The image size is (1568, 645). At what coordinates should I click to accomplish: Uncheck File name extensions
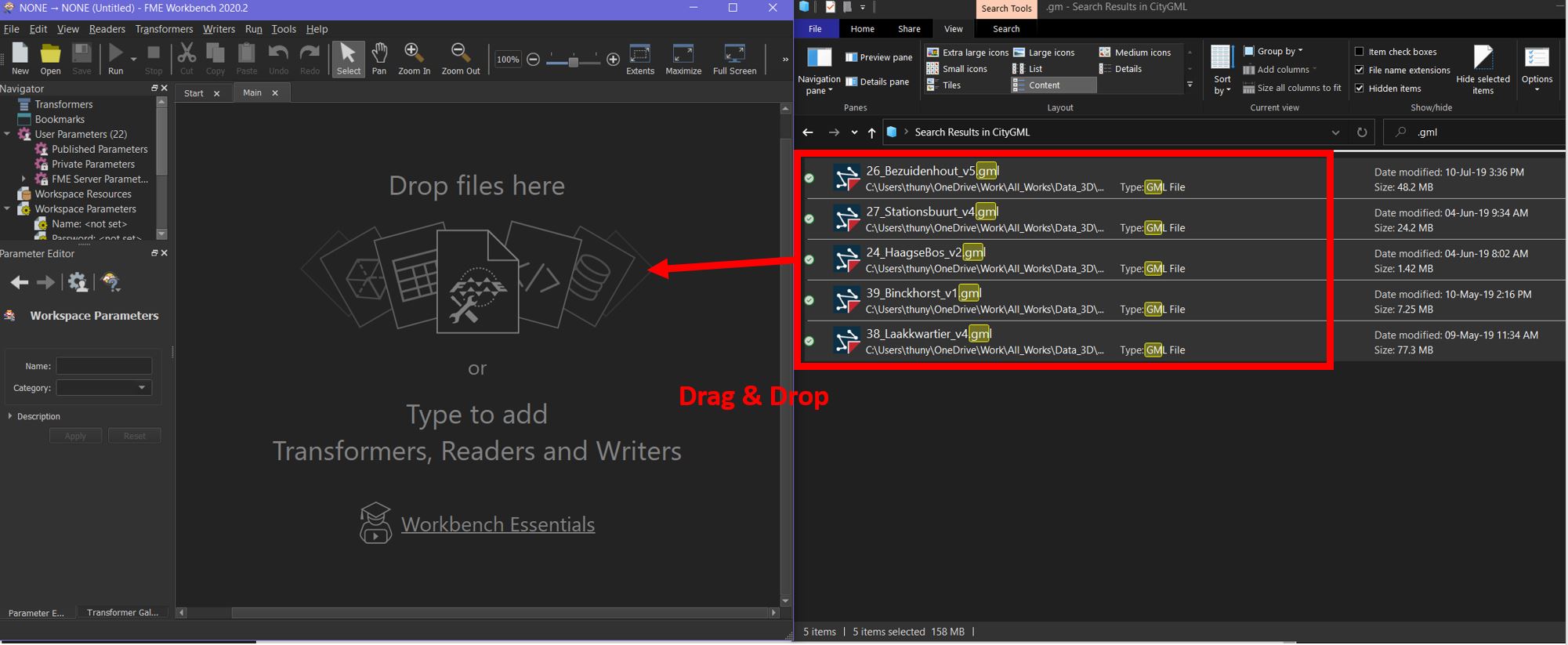[1360, 70]
